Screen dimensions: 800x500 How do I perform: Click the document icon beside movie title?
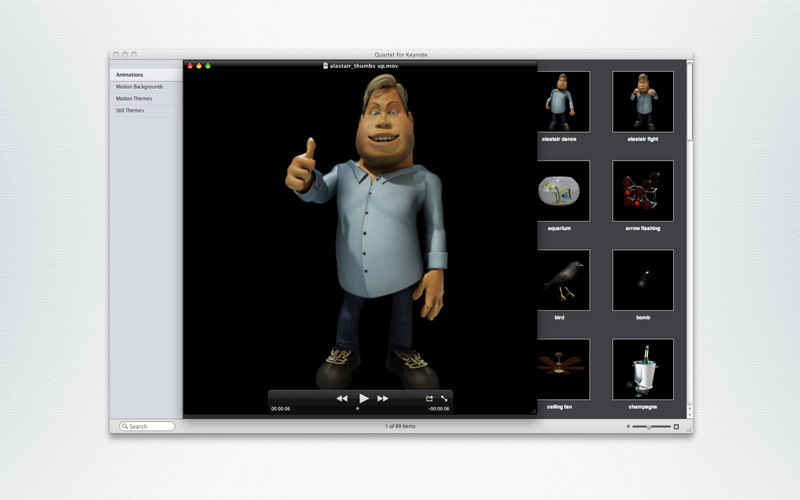pyautogui.click(x=326, y=66)
